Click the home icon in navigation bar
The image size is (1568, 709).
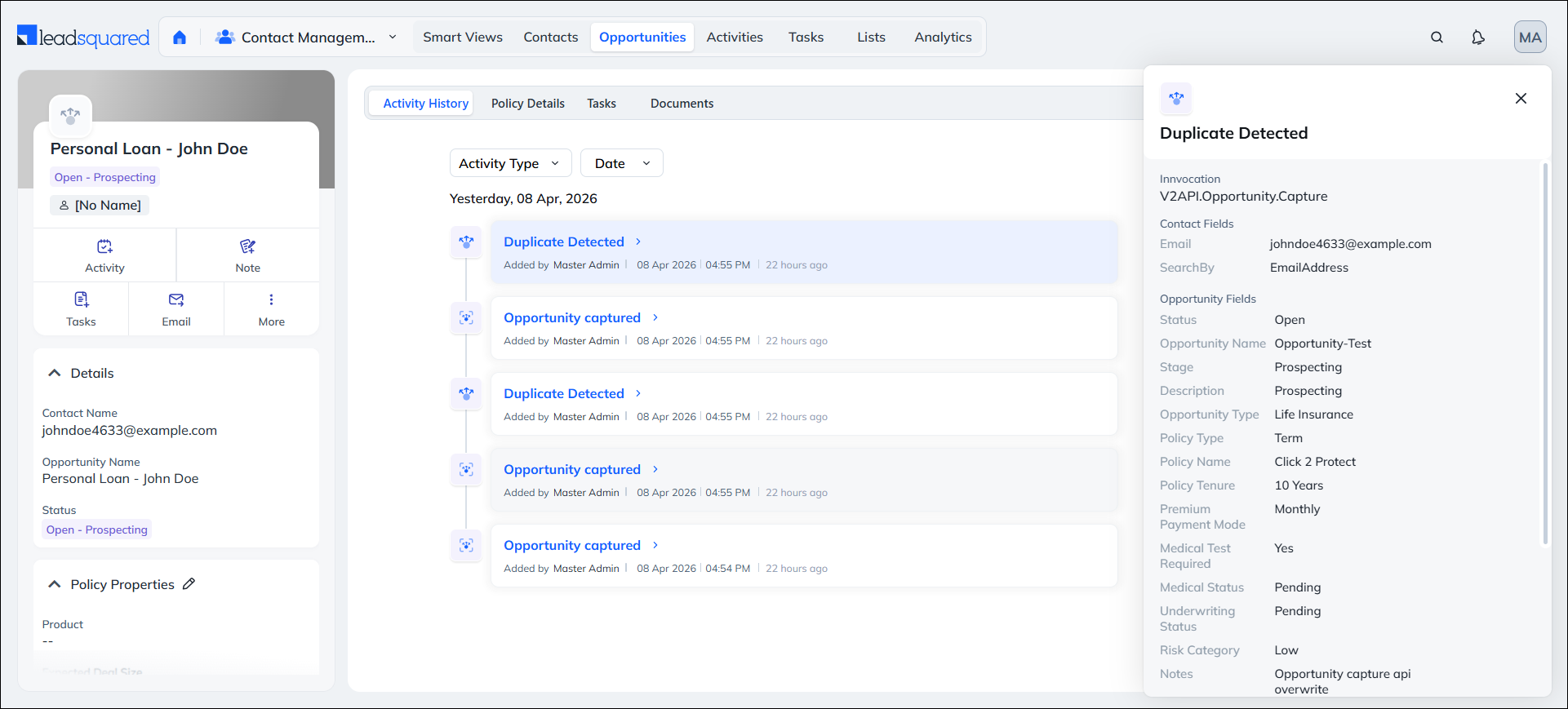pos(180,38)
